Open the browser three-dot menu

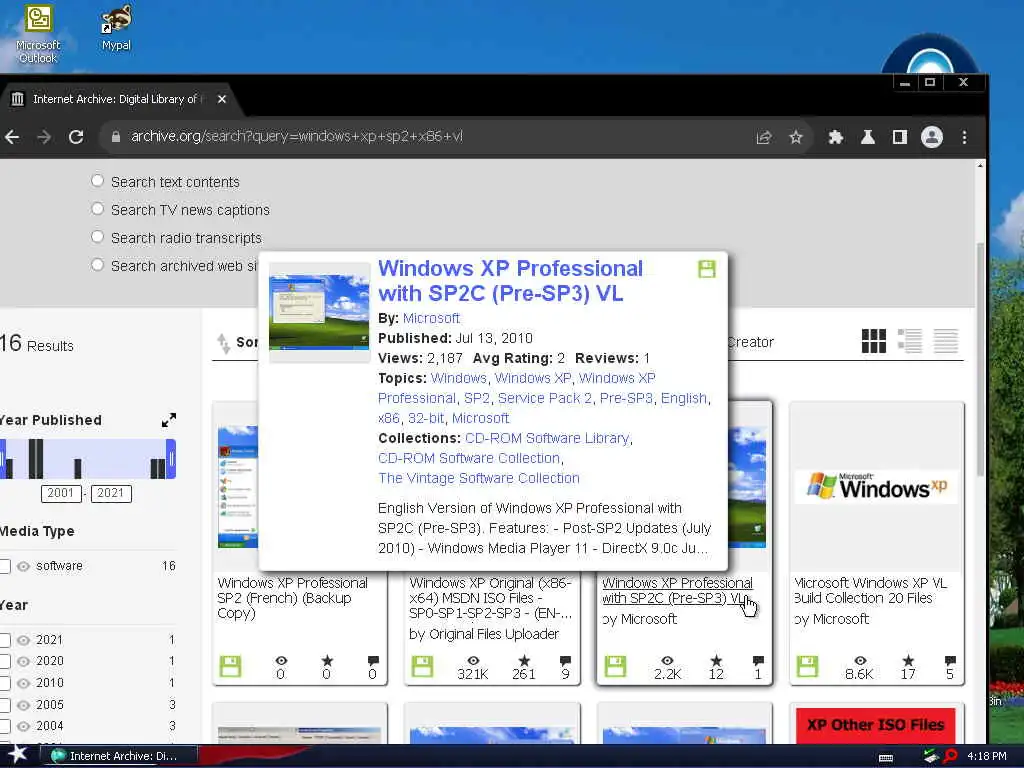(965, 137)
